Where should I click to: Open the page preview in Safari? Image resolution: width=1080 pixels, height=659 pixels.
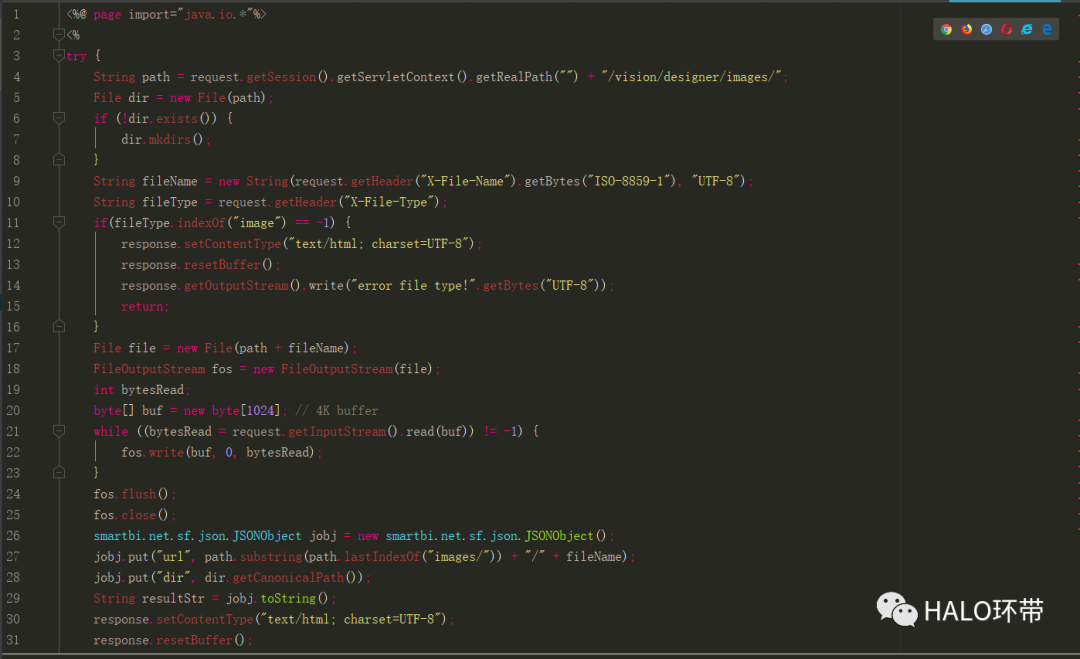point(986,30)
